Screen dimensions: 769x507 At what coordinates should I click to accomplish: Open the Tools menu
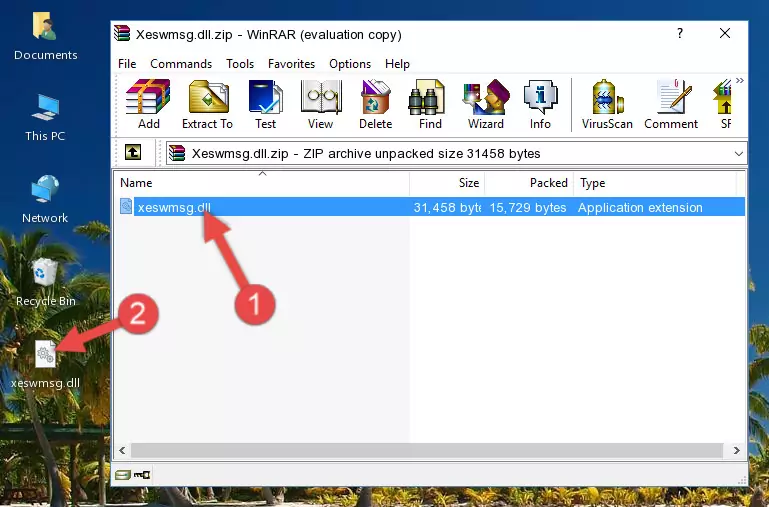[x=240, y=64]
